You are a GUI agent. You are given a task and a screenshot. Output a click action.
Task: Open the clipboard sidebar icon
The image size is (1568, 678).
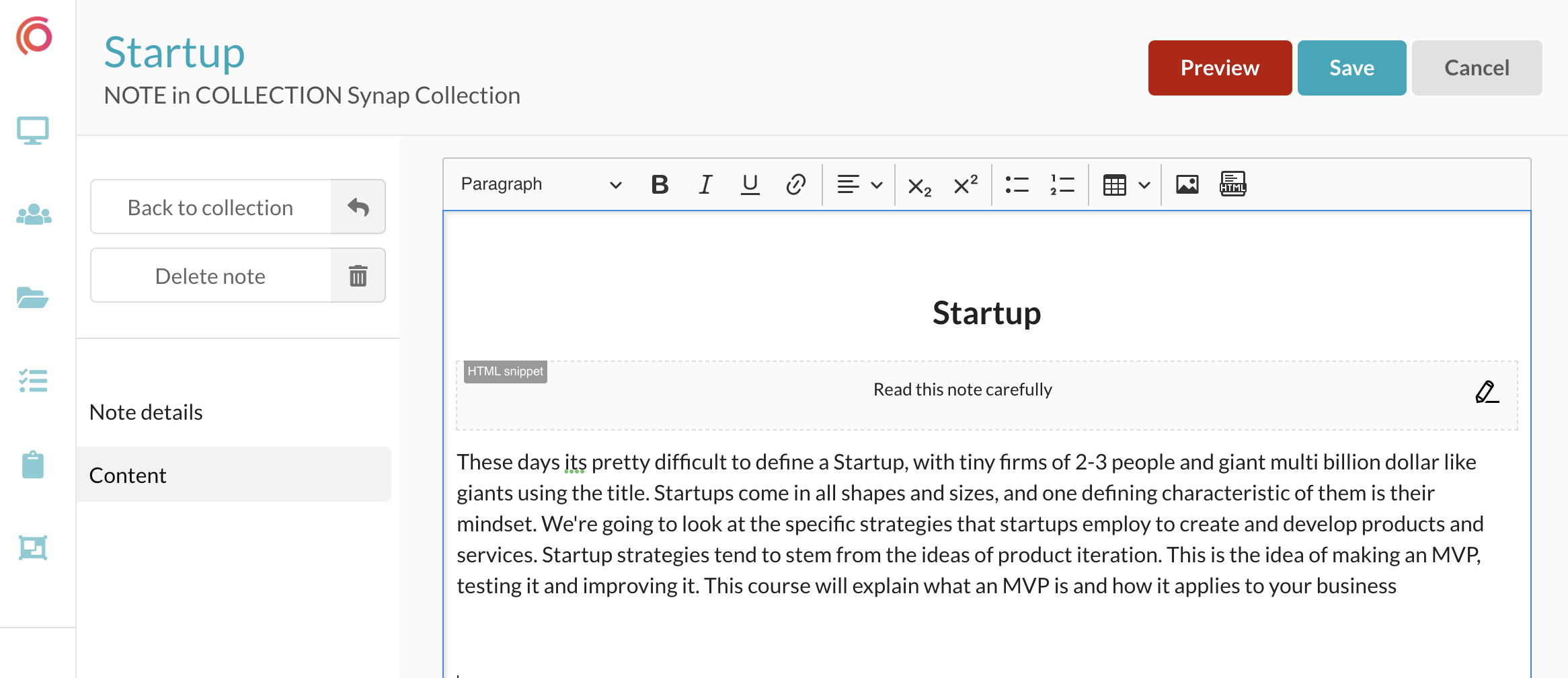click(33, 465)
